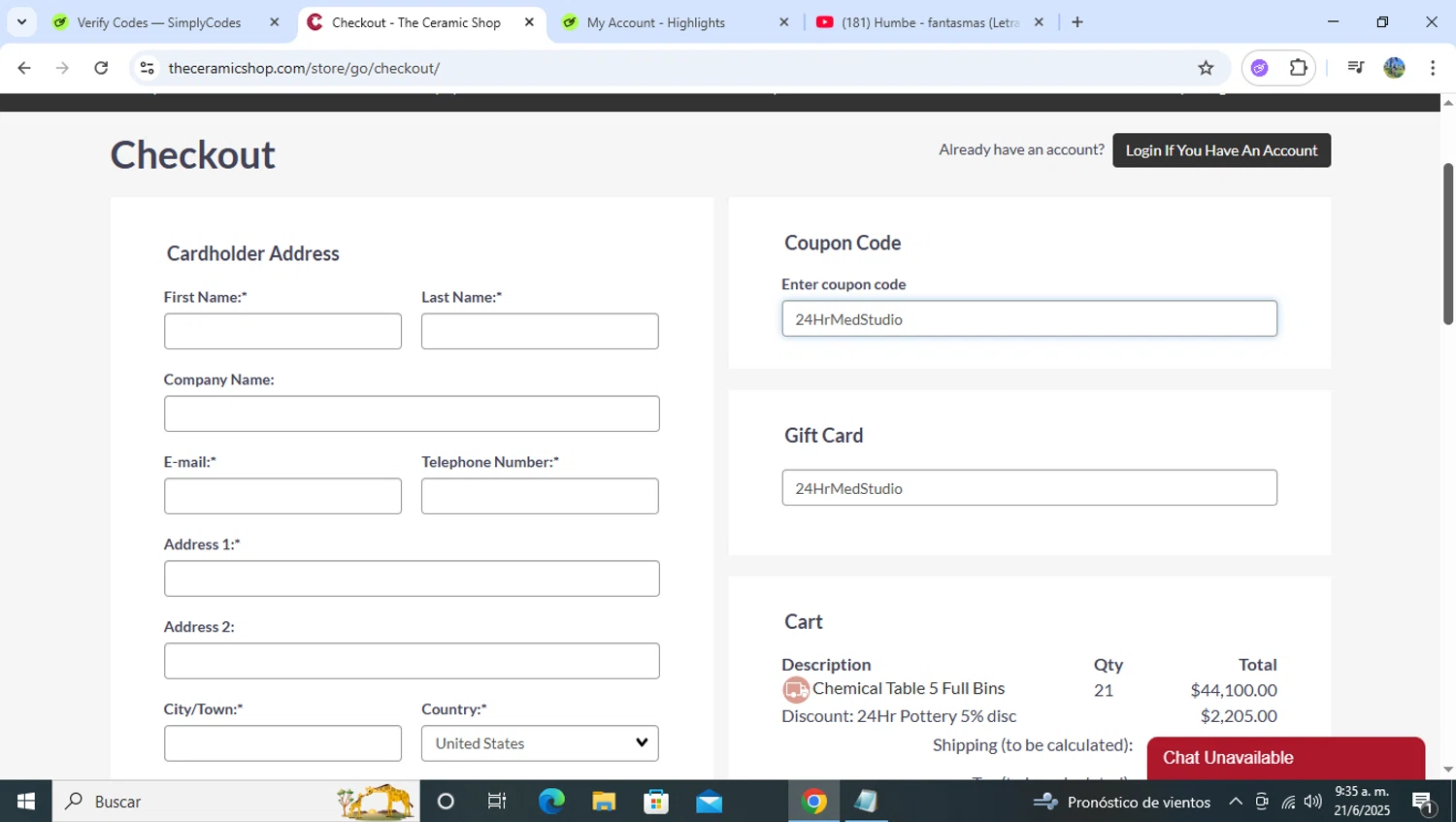
Task: Close the Checkout Ceramic Shop tab
Action: pos(529,22)
